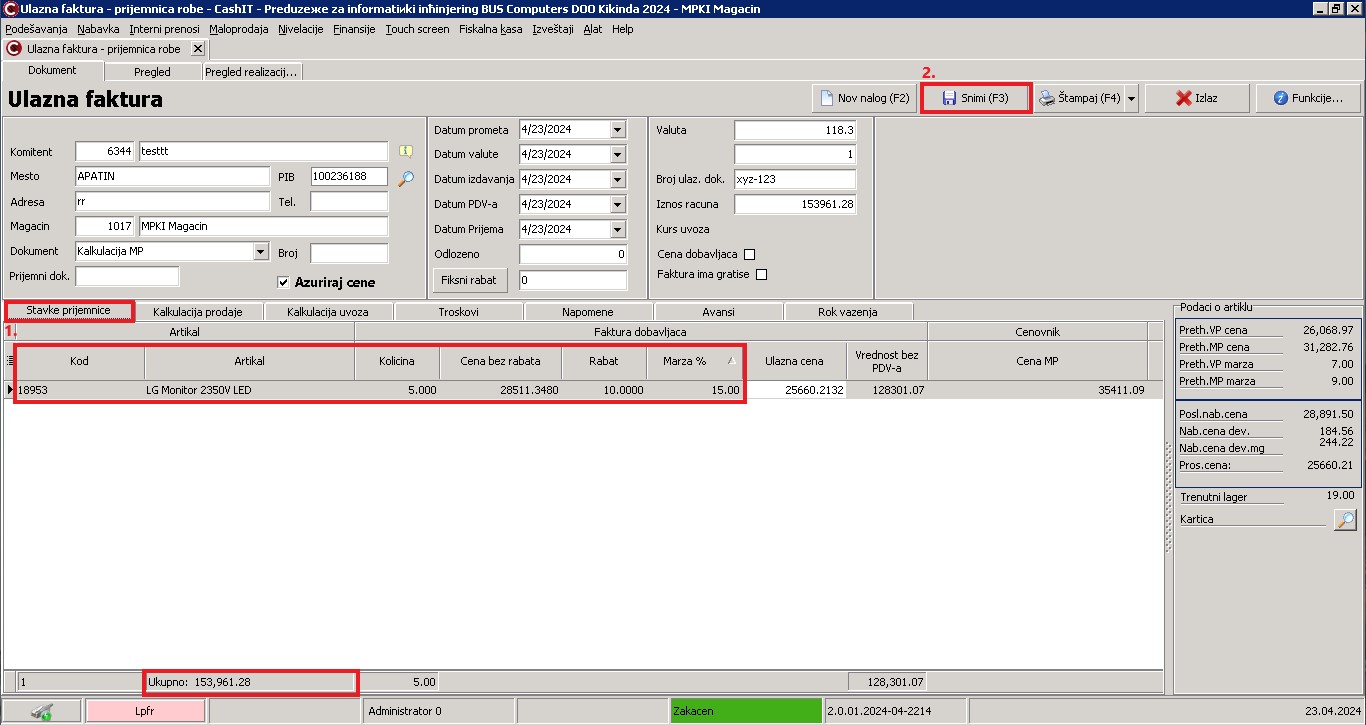Click the PIB search magnifier icon
The height and width of the screenshot is (725, 1366).
tap(405, 178)
